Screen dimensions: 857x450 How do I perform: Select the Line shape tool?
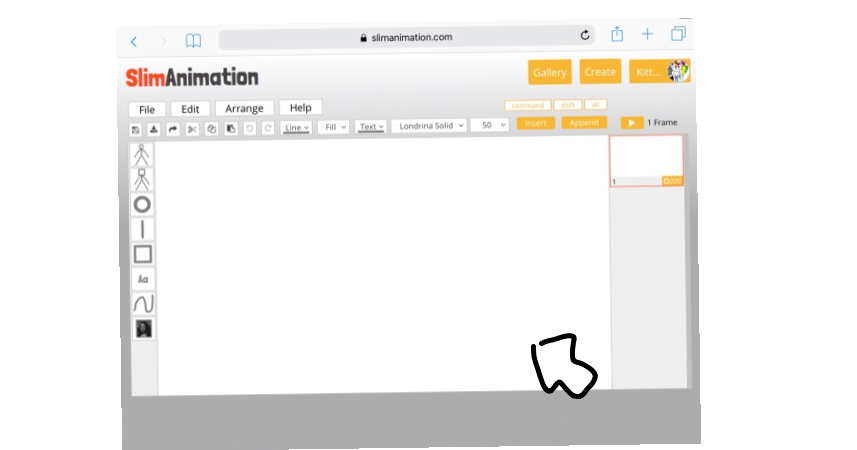point(143,229)
